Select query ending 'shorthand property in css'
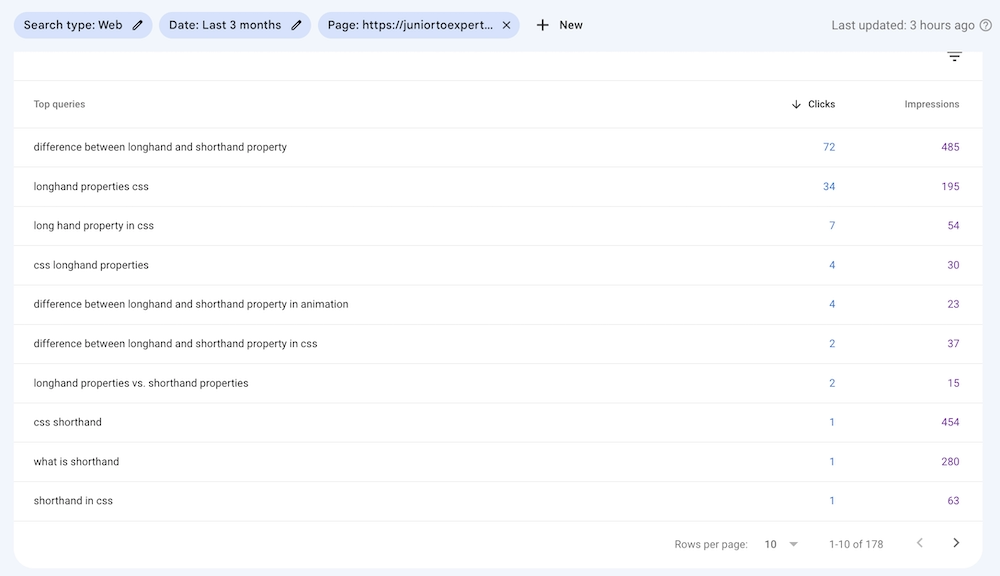The height and width of the screenshot is (576, 1000). tap(175, 344)
